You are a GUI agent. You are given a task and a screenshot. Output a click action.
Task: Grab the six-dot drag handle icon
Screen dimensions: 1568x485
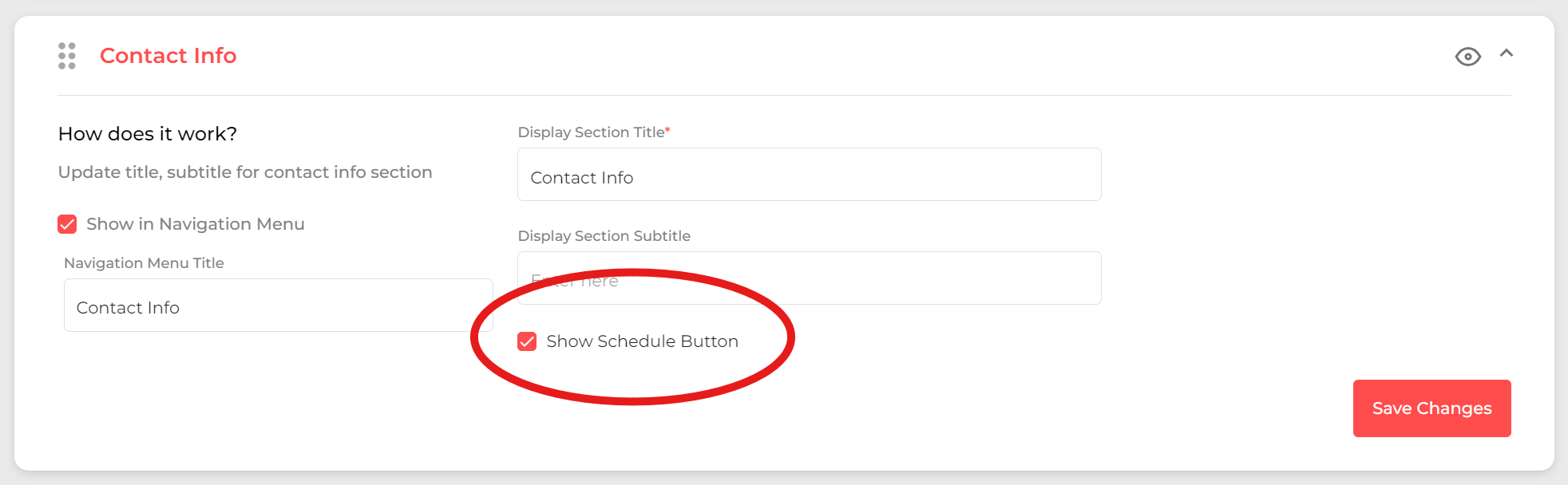[67, 56]
